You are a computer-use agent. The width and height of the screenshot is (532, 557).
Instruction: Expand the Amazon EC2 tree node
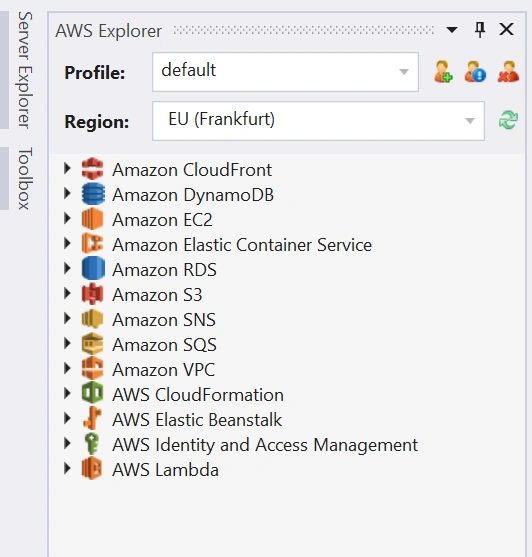click(x=67, y=218)
